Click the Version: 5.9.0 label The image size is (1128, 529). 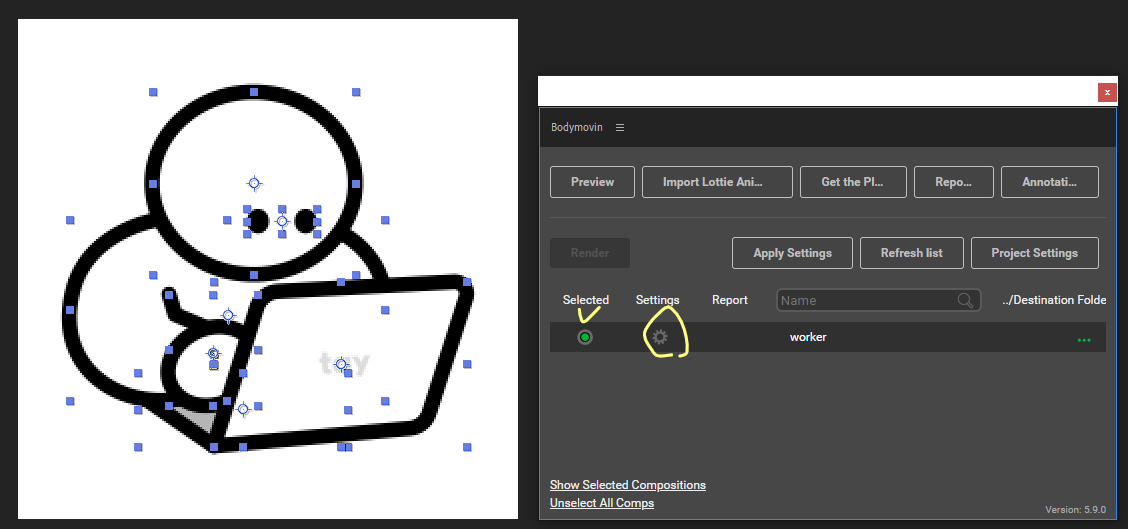(x=1075, y=510)
